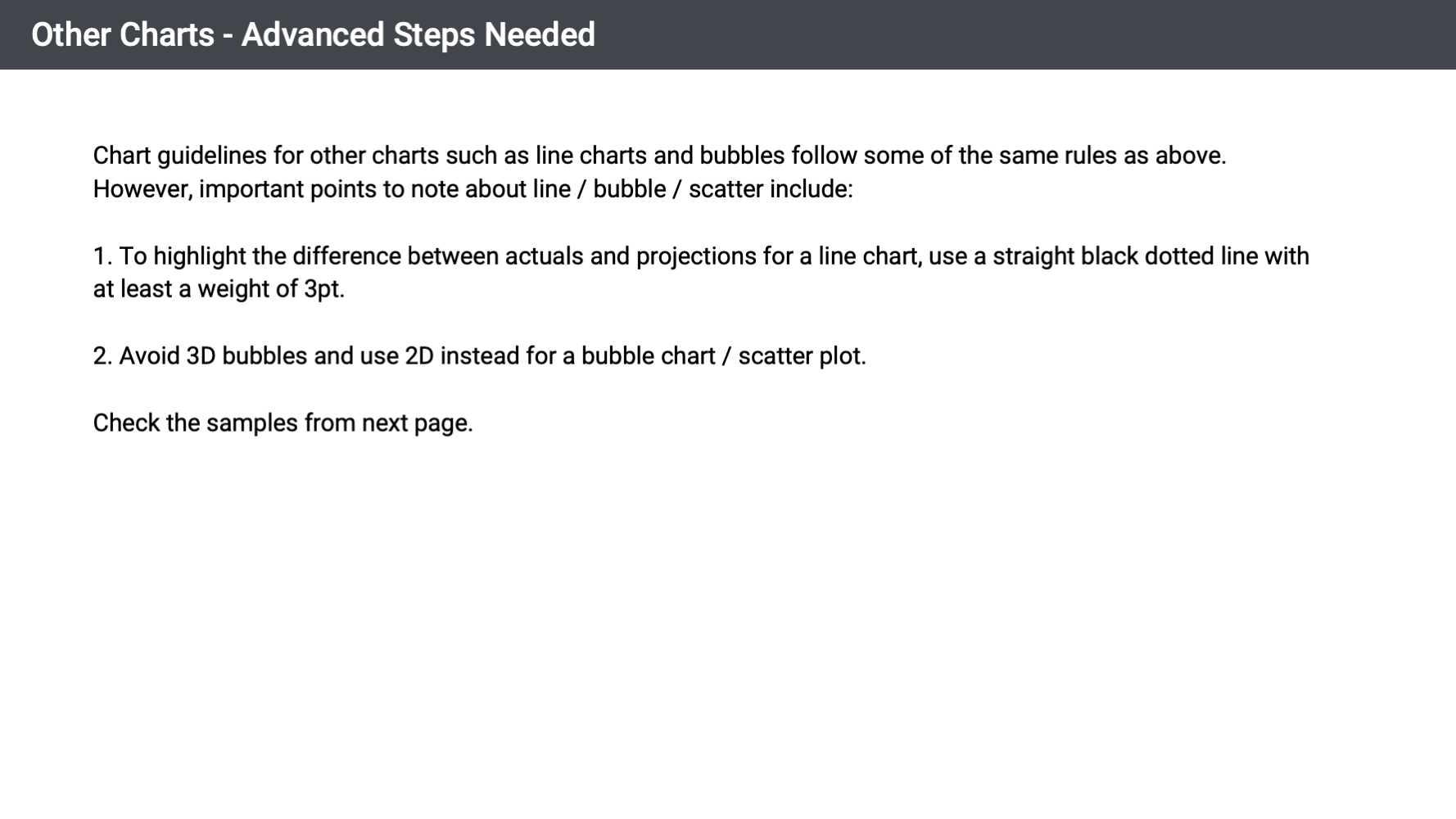Click the word '2D' in point two
Screen dimensions: 1456x819
419,356
